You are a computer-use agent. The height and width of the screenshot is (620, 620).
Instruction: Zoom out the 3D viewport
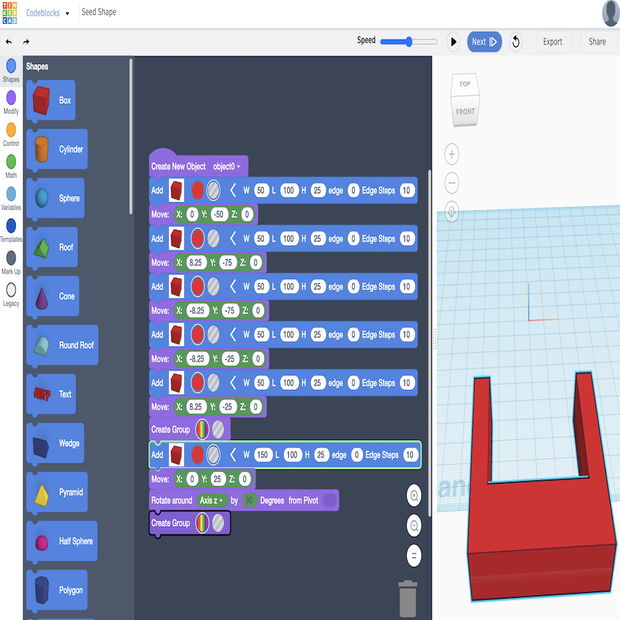click(452, 183)
